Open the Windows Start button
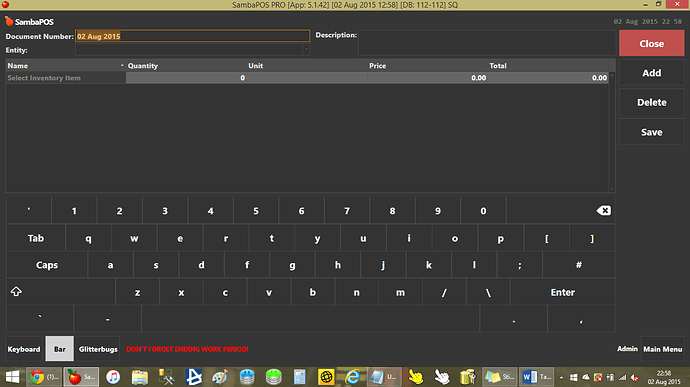This screenshot has width=690, height=387. (x=12, y=377)
